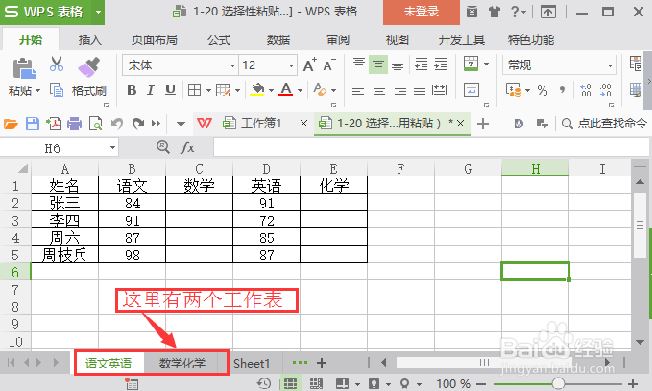Click the fx insert function button
Screen dimensions: 652x391
188,148
